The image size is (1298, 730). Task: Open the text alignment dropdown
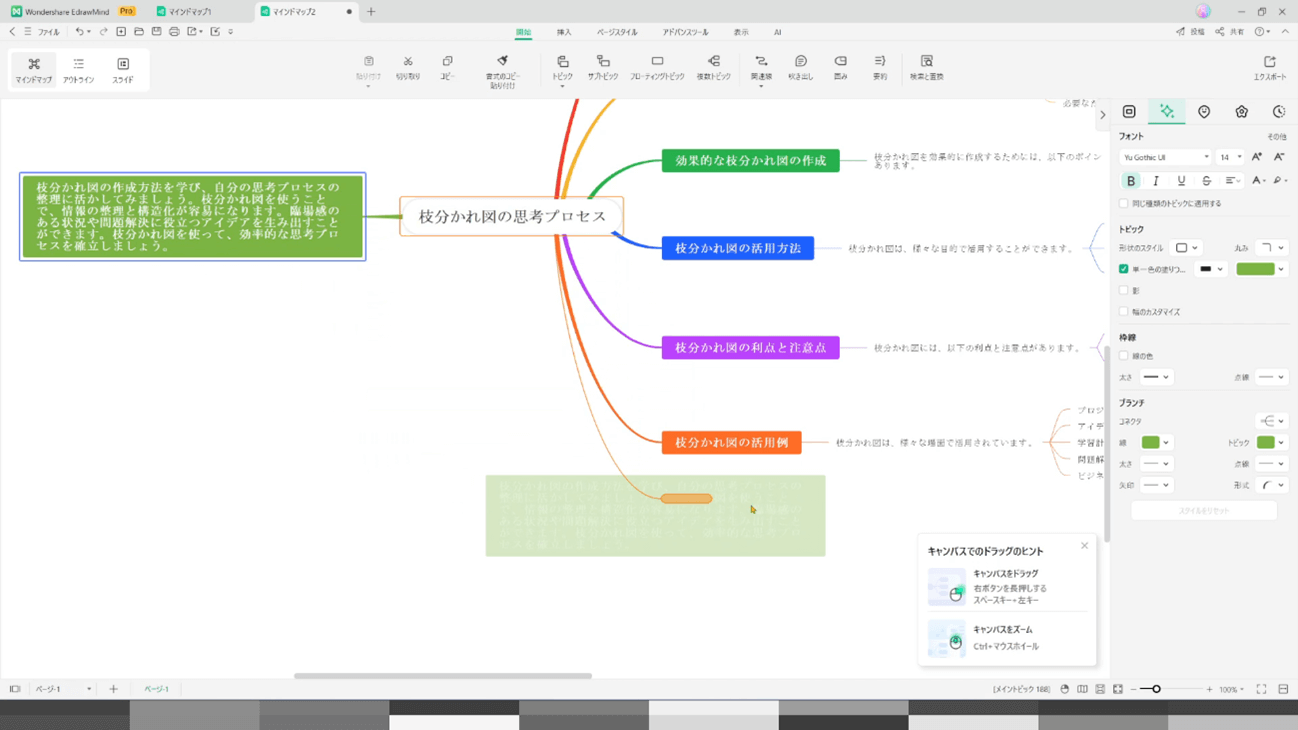[x=1233, y=181]
